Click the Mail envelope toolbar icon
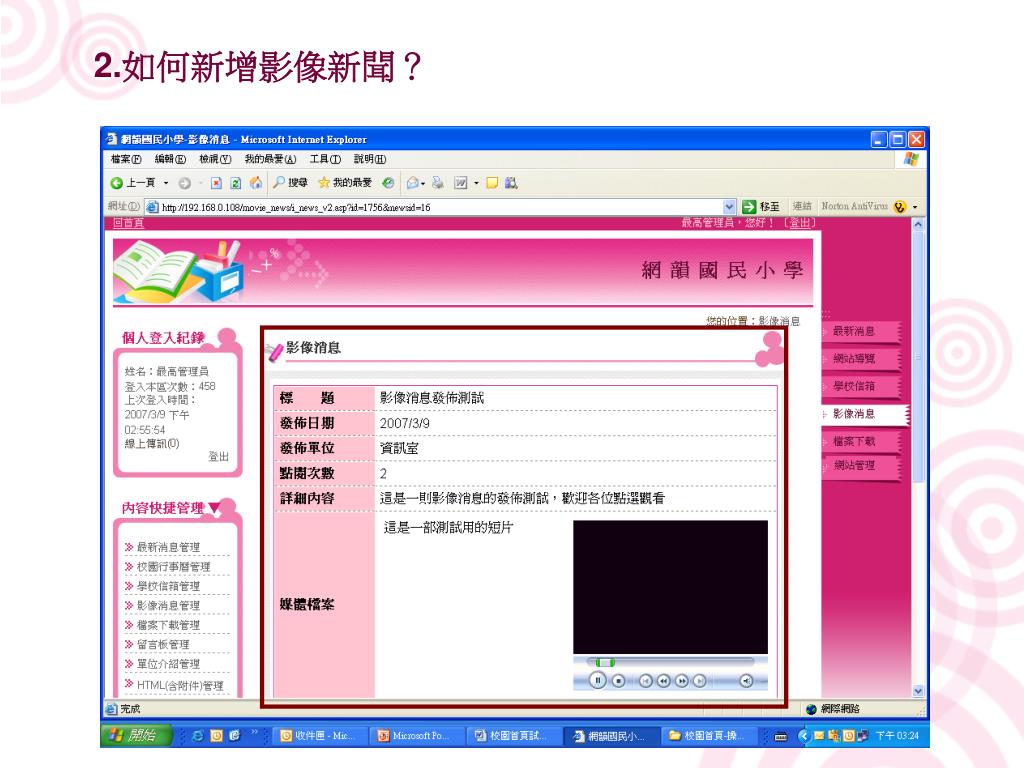This screenshot has width=1024, height=768. pyautogui.click(x=412, y=183)
